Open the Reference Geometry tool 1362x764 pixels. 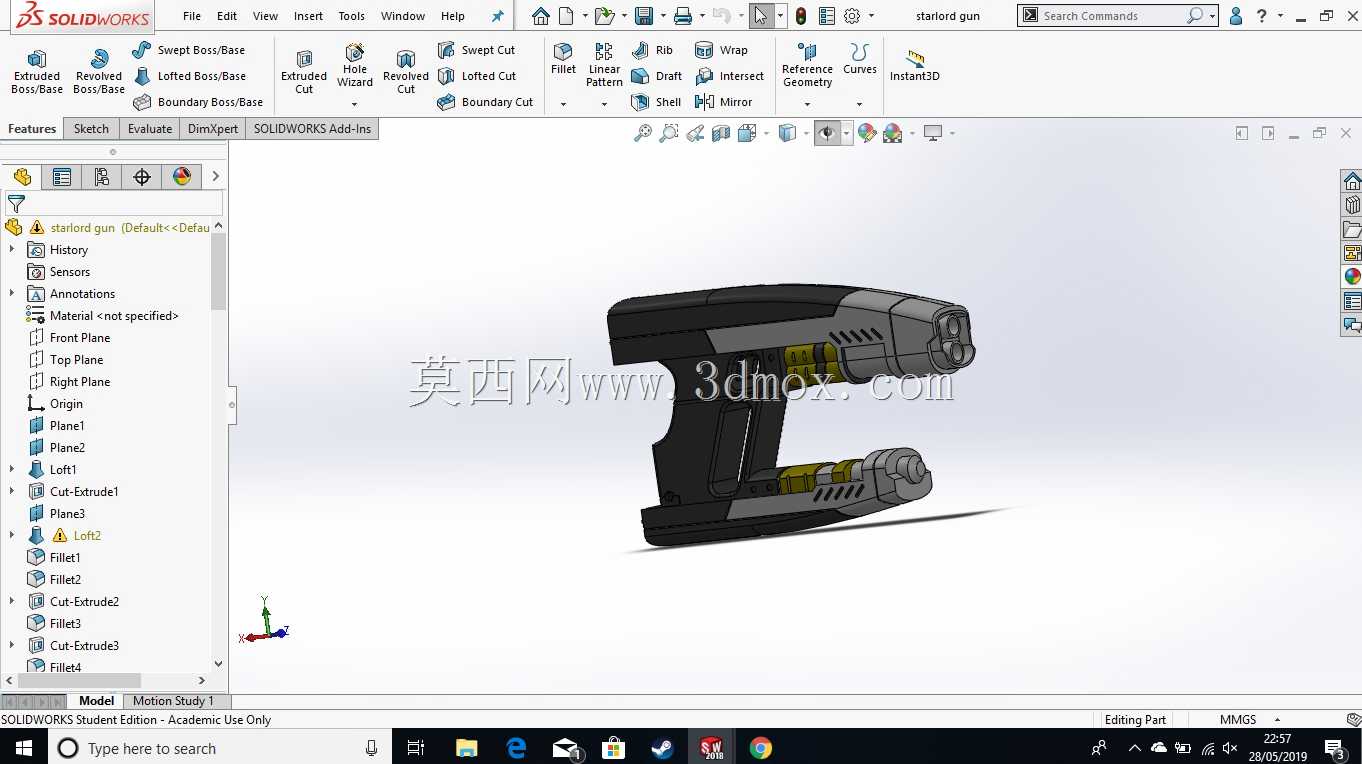[807, 65]
